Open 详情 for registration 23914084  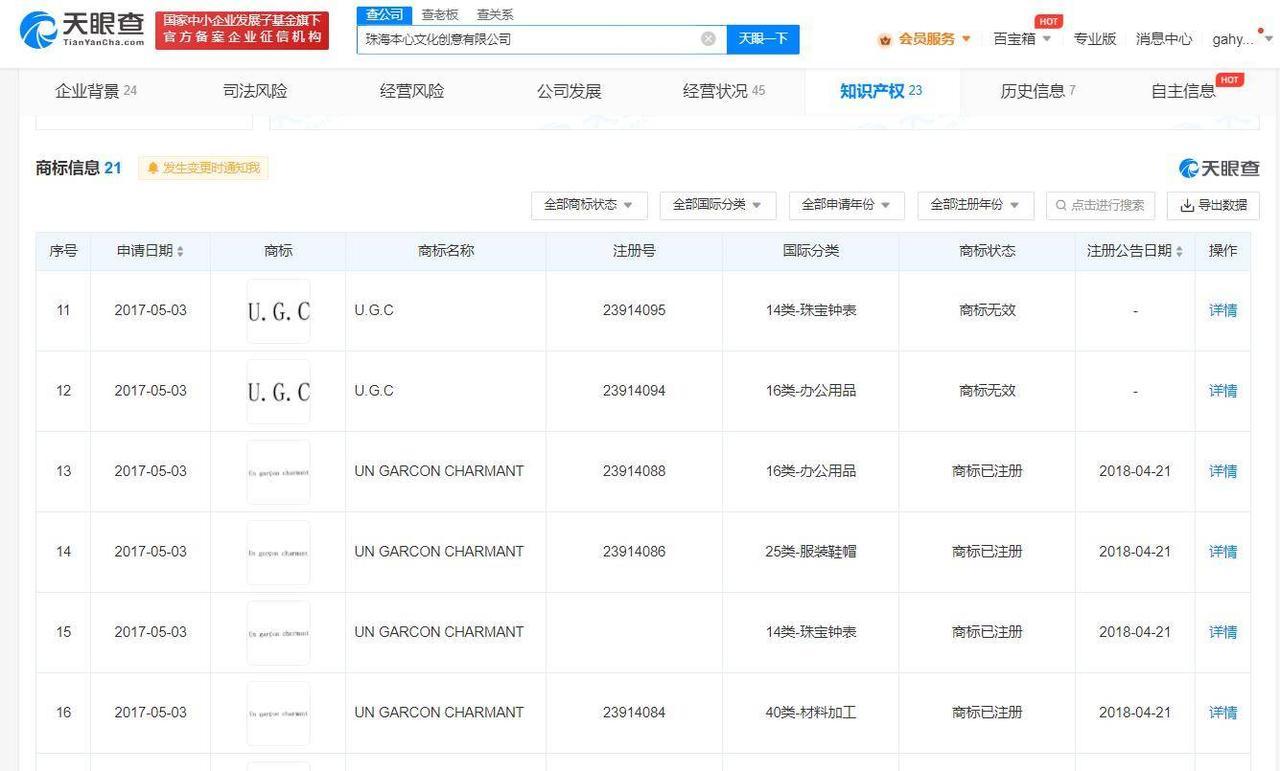pos(1223,713)
